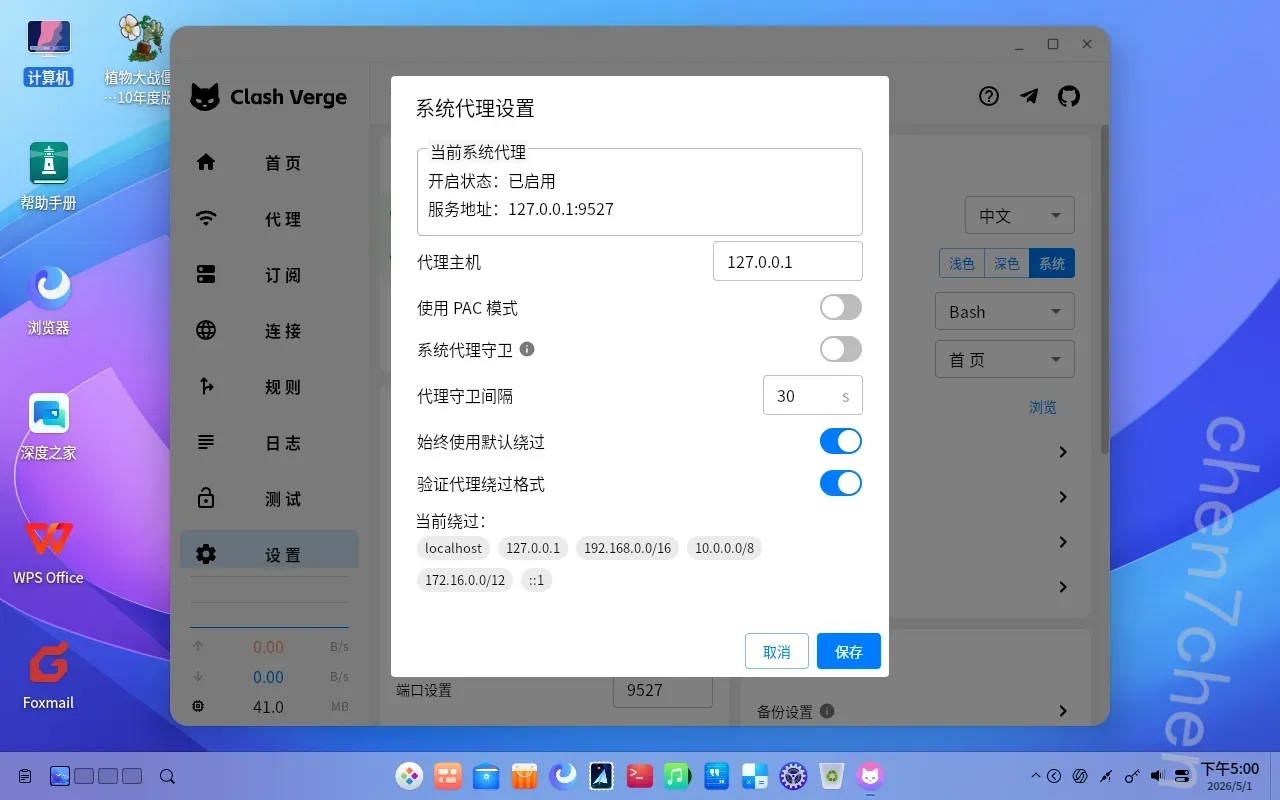This screenshot has width=1280, height=800.
Task: Open the 中文 language dropdown
Action: 1020,215
